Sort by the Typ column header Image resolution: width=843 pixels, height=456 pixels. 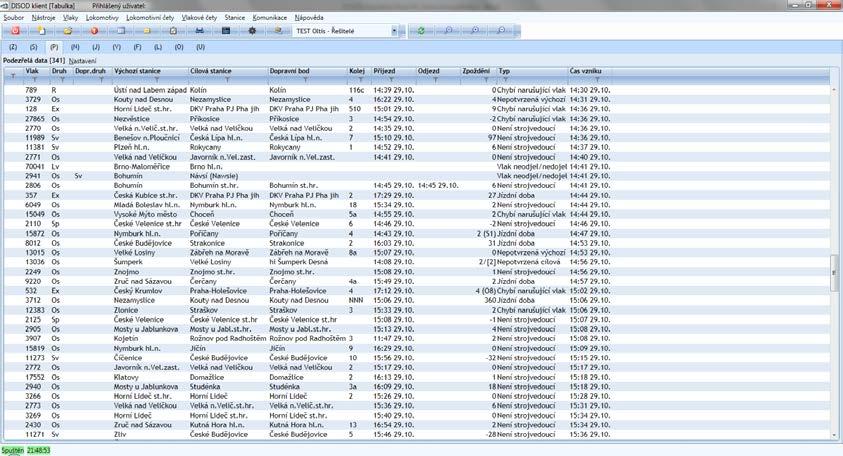click(504, 71)
